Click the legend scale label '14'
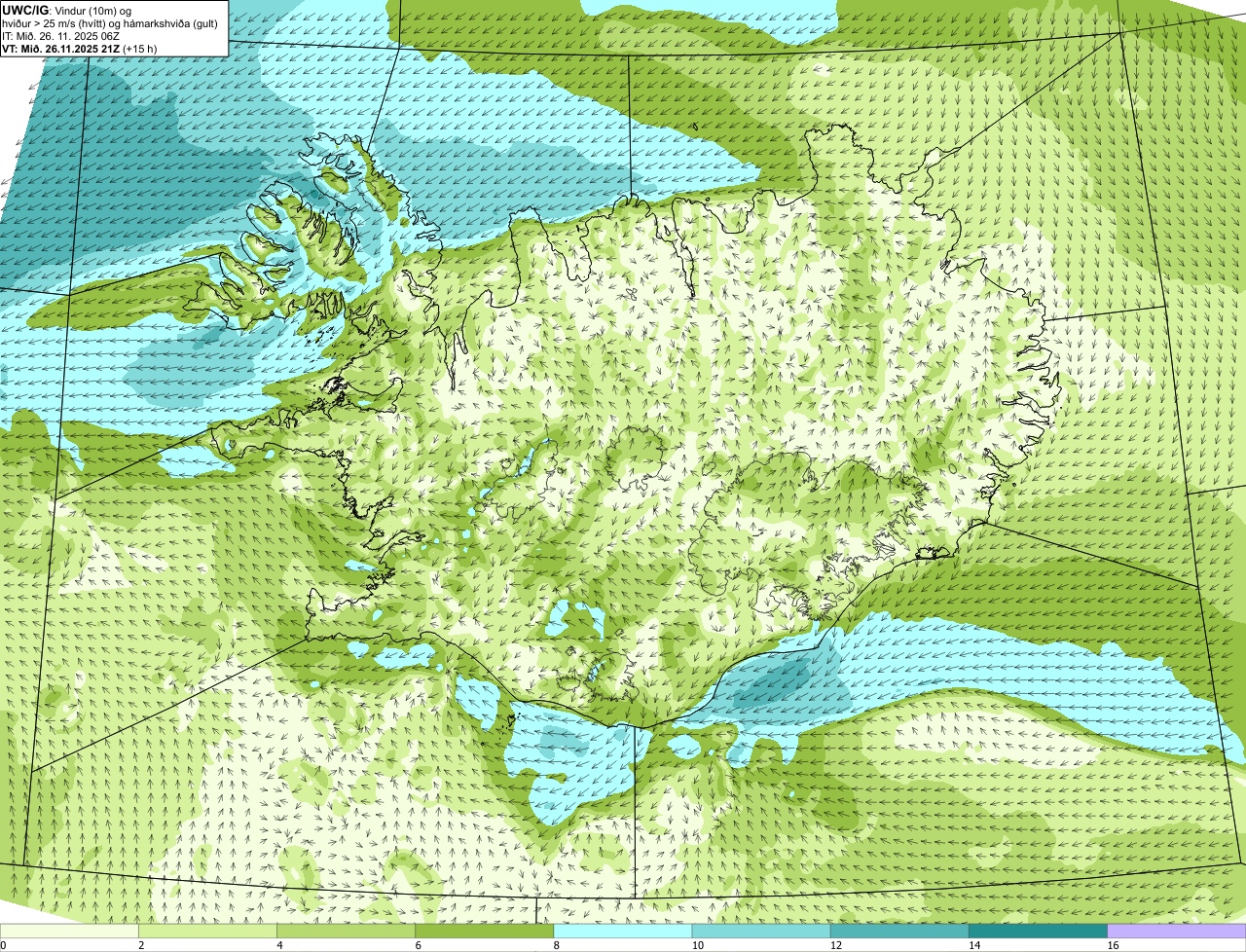The image size is (1246, 952). click(x=974, y=945)
